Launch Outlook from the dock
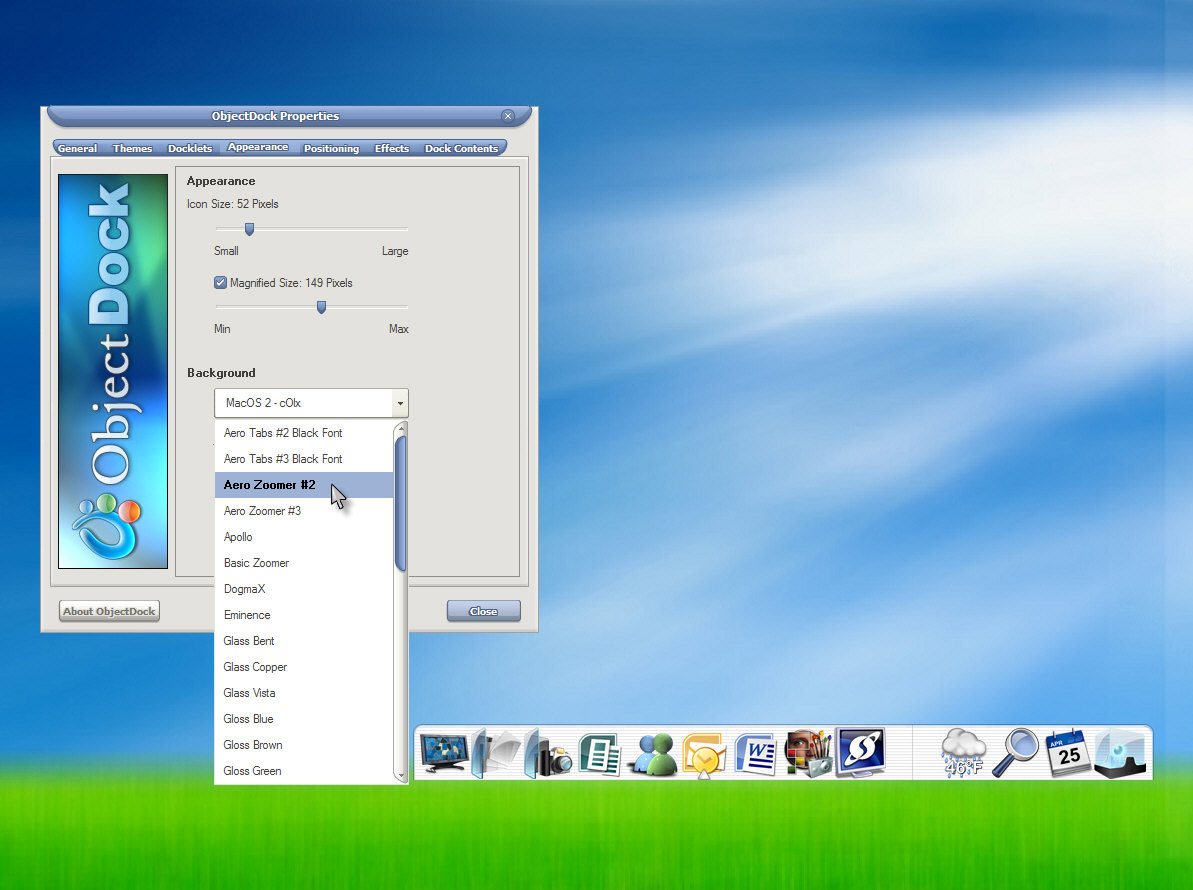The image size is (1193, 890). pos(704,755)
